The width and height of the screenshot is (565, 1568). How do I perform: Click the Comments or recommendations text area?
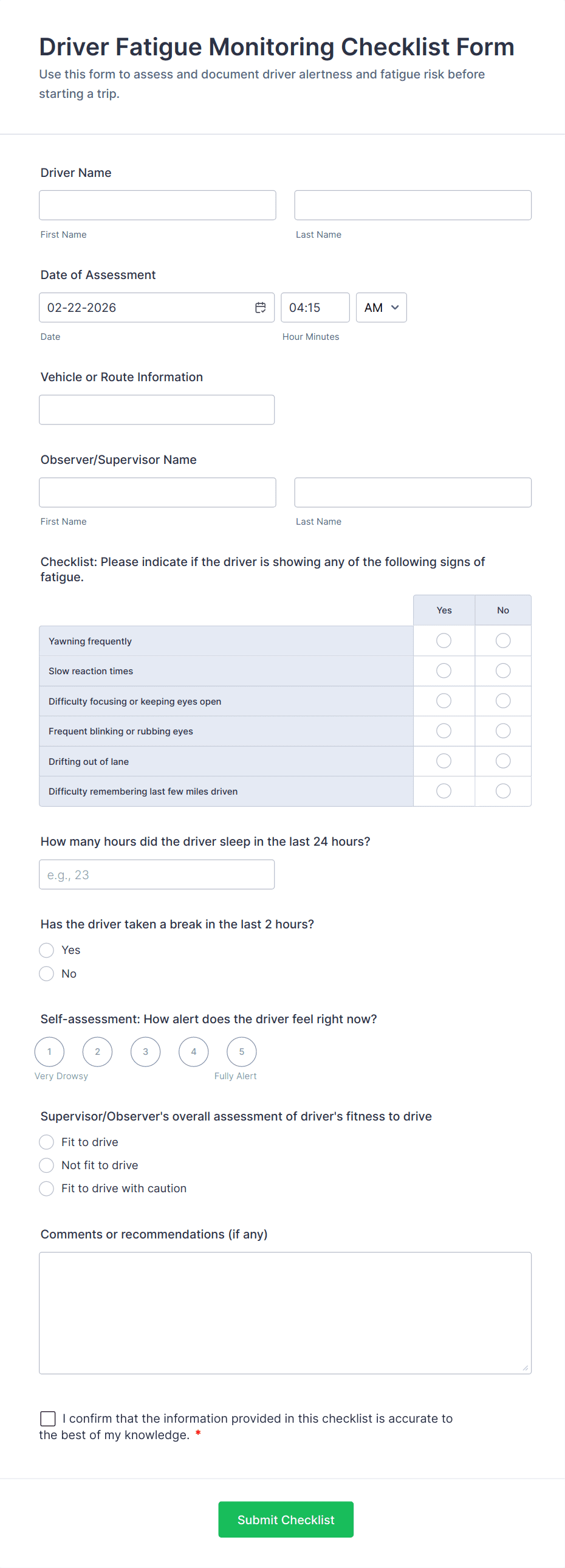pos(285,1313)
